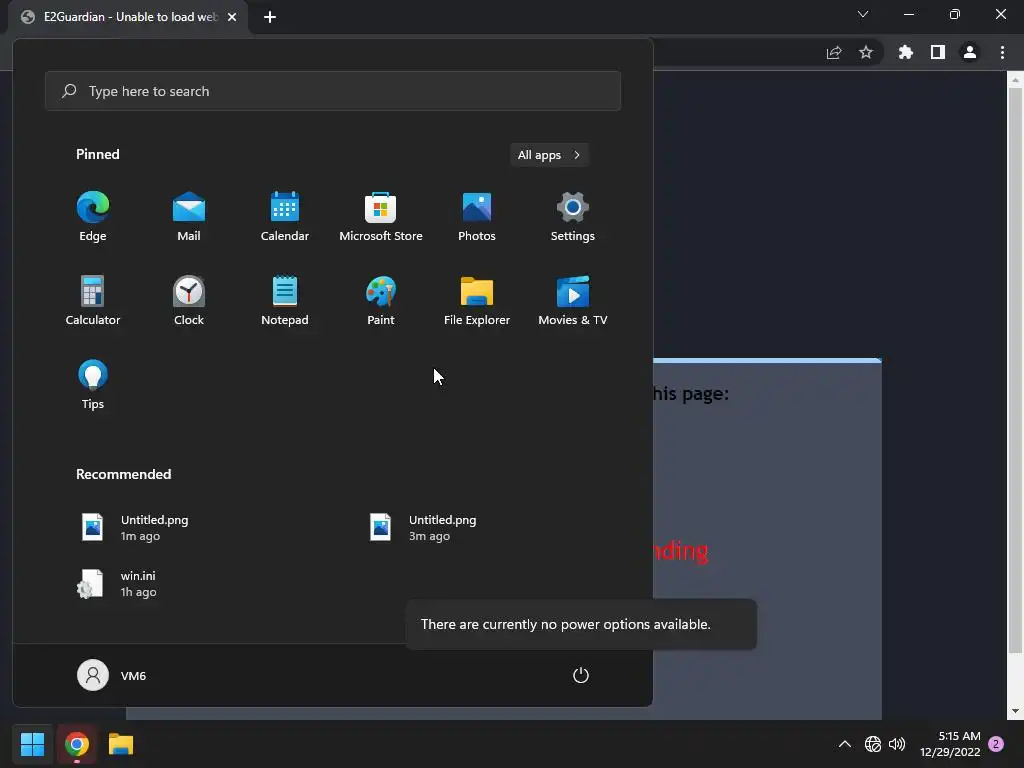Image resolution: width=1024 pixels, height=768 pixels.
Task: Open Movies & TV app
Action: click(573, 301)
